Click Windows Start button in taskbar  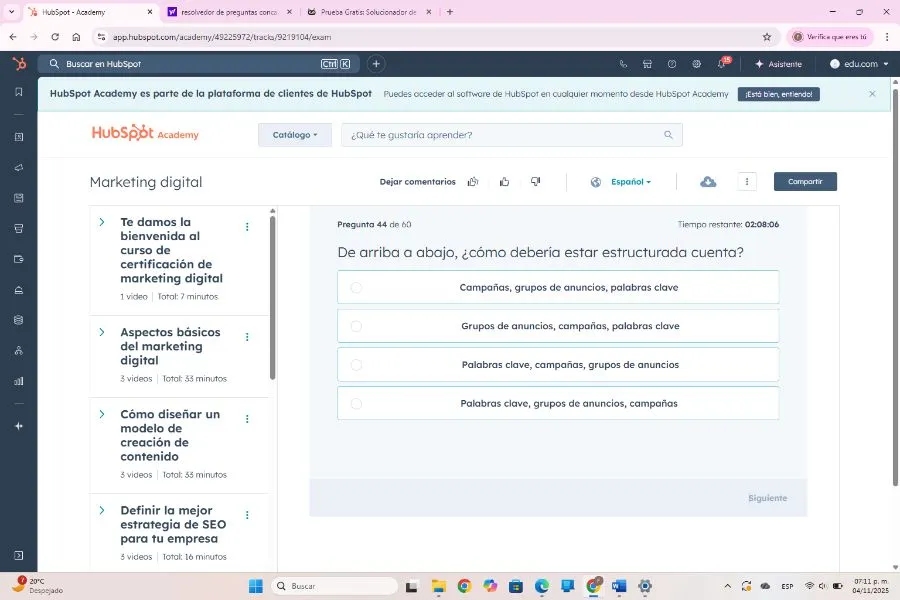point(255,586)
